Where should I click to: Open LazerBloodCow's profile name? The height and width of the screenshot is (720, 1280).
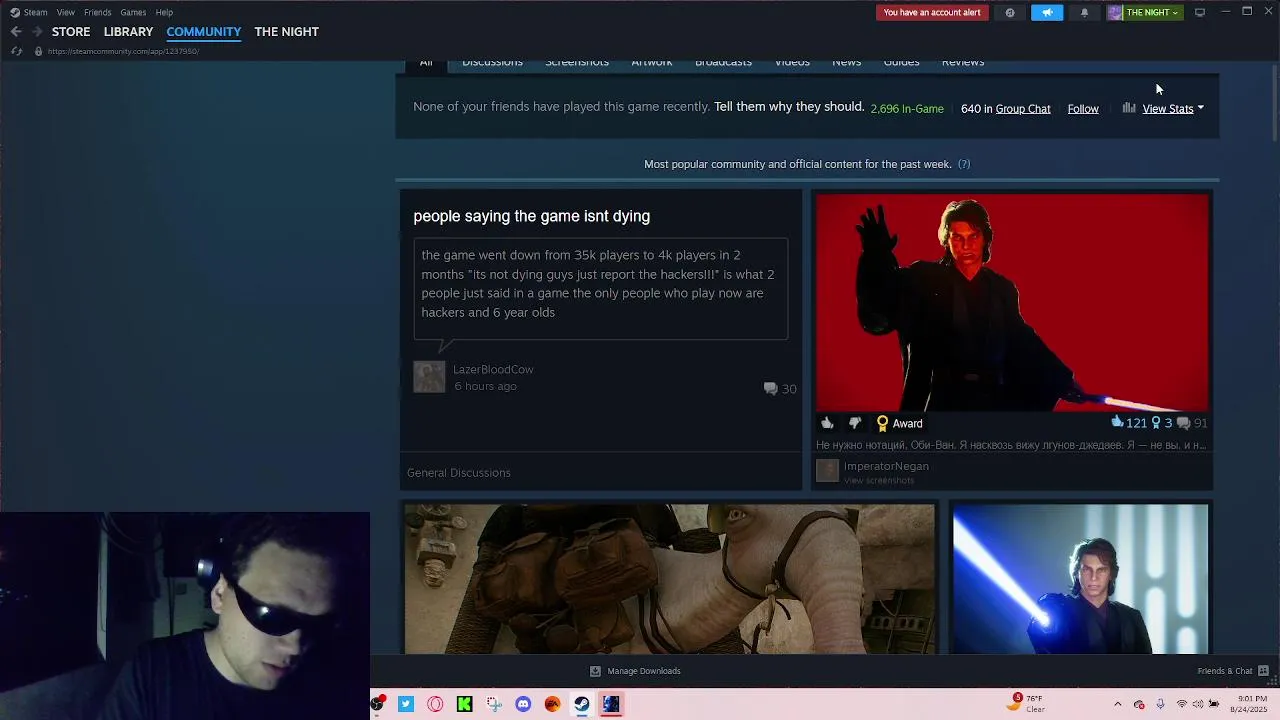[x=493, y=370]
